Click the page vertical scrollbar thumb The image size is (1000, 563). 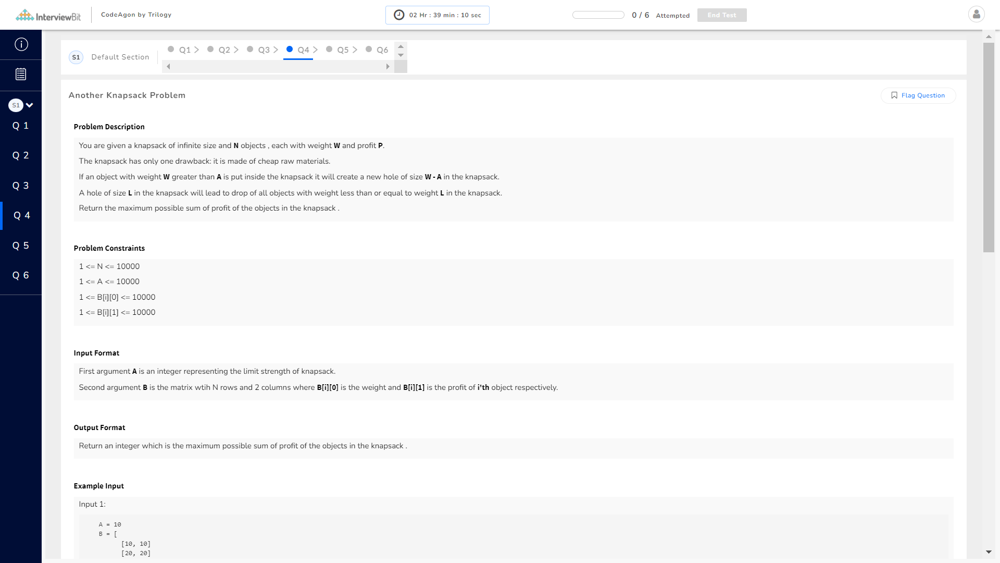pos(989,147)
